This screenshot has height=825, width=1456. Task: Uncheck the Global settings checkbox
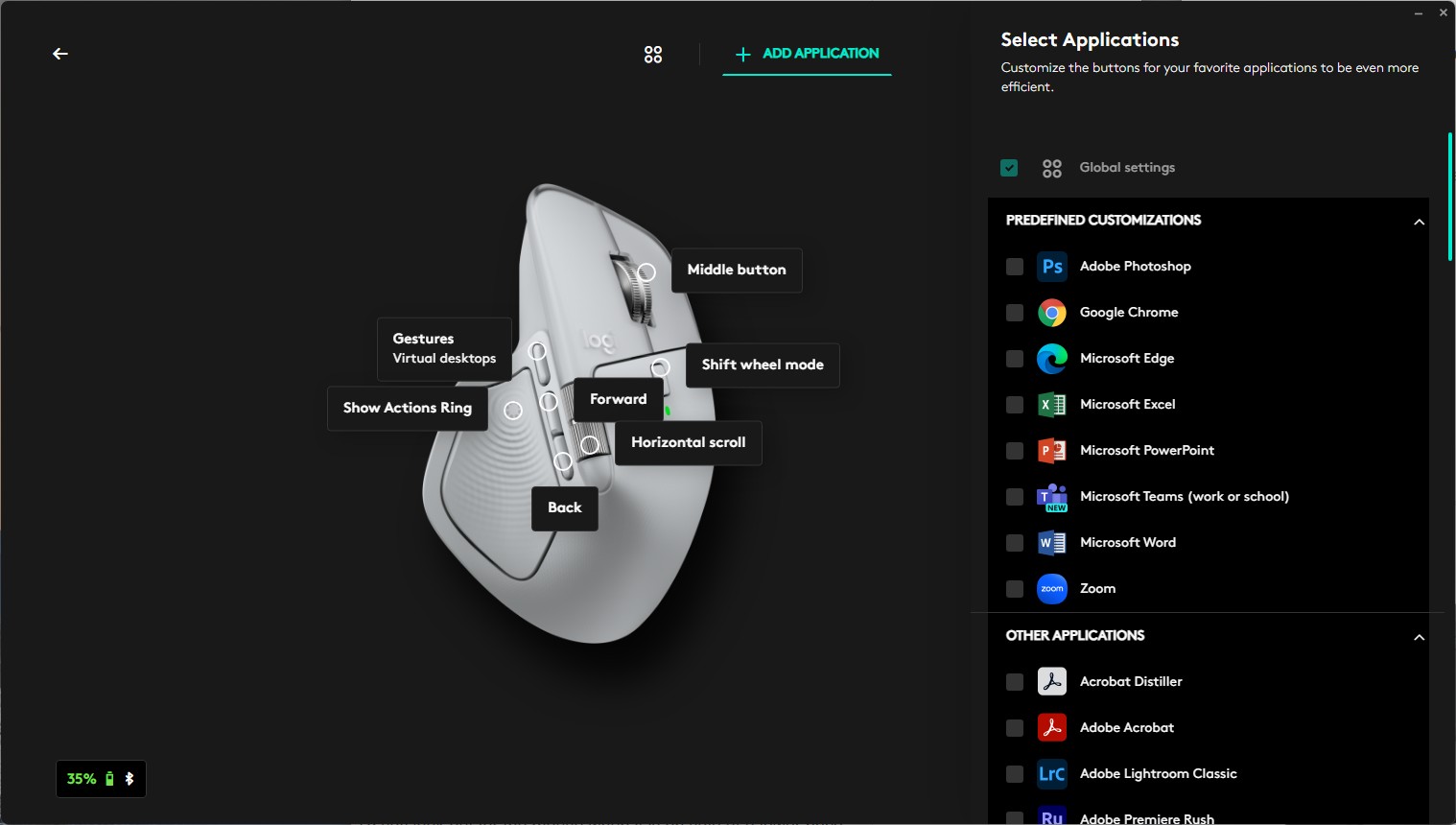tap(1009, 168)
